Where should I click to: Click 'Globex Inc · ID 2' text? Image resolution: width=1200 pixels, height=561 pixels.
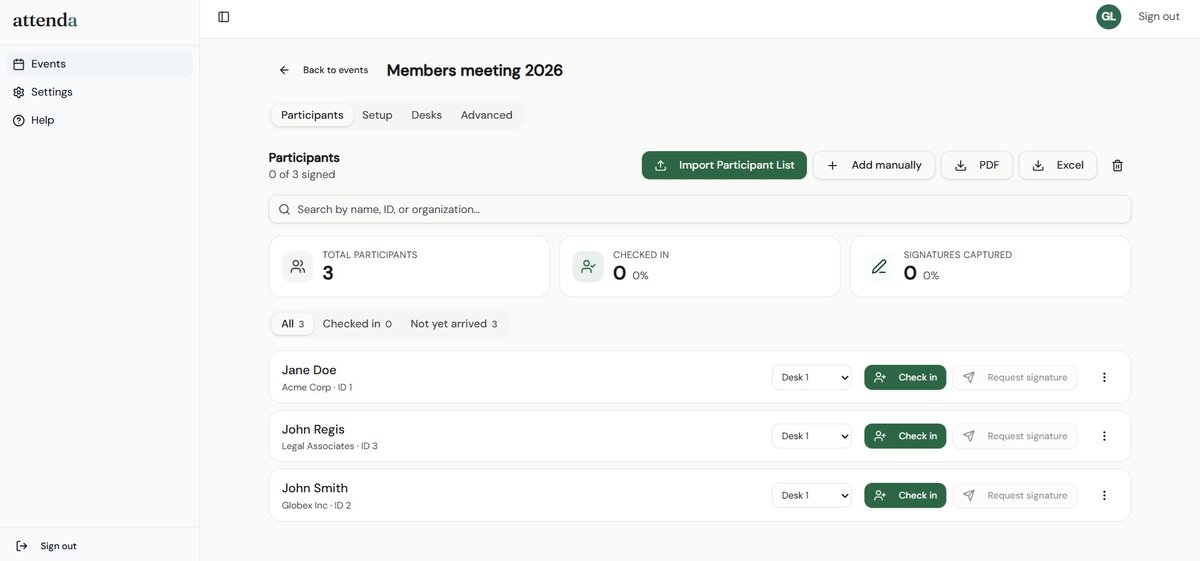[x=316, y=505]
